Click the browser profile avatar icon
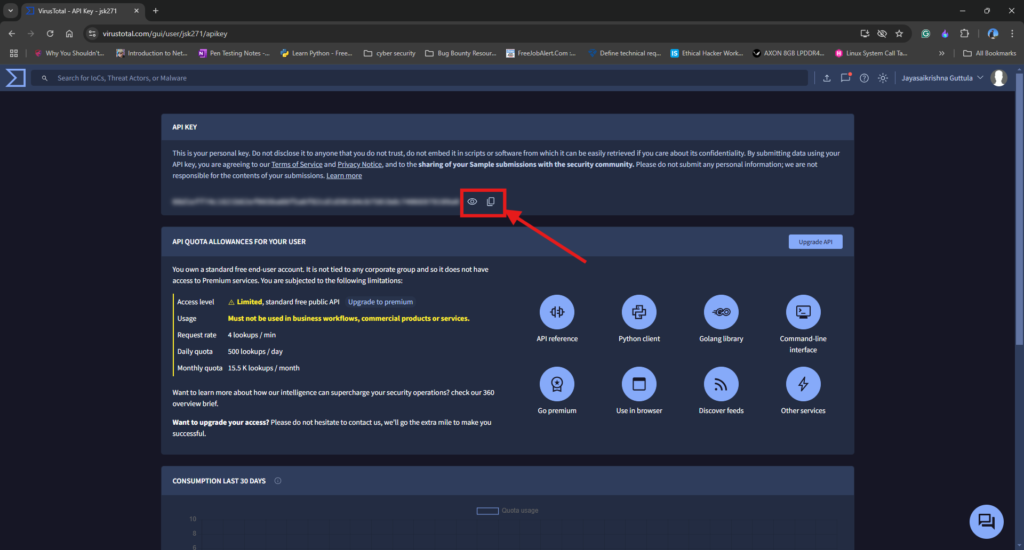Image resolution: width=1024 pixels, height=550 pixels. click(x=993, y=33)
